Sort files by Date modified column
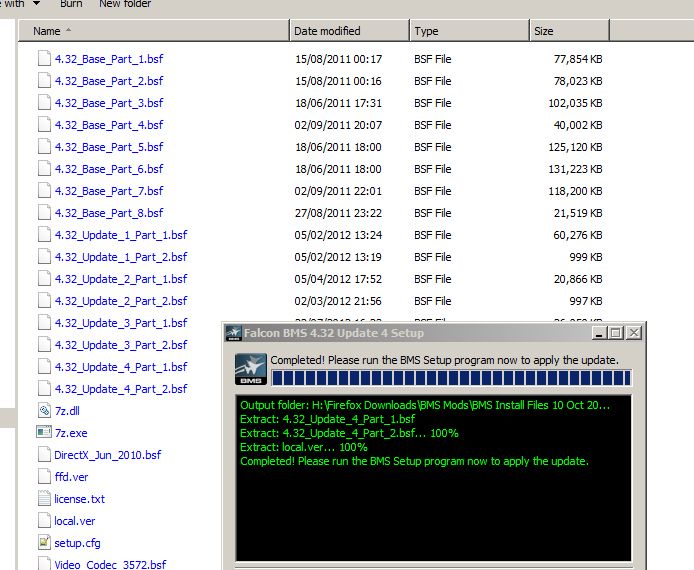This screenshot has width=694, height=570. point(350,31)
